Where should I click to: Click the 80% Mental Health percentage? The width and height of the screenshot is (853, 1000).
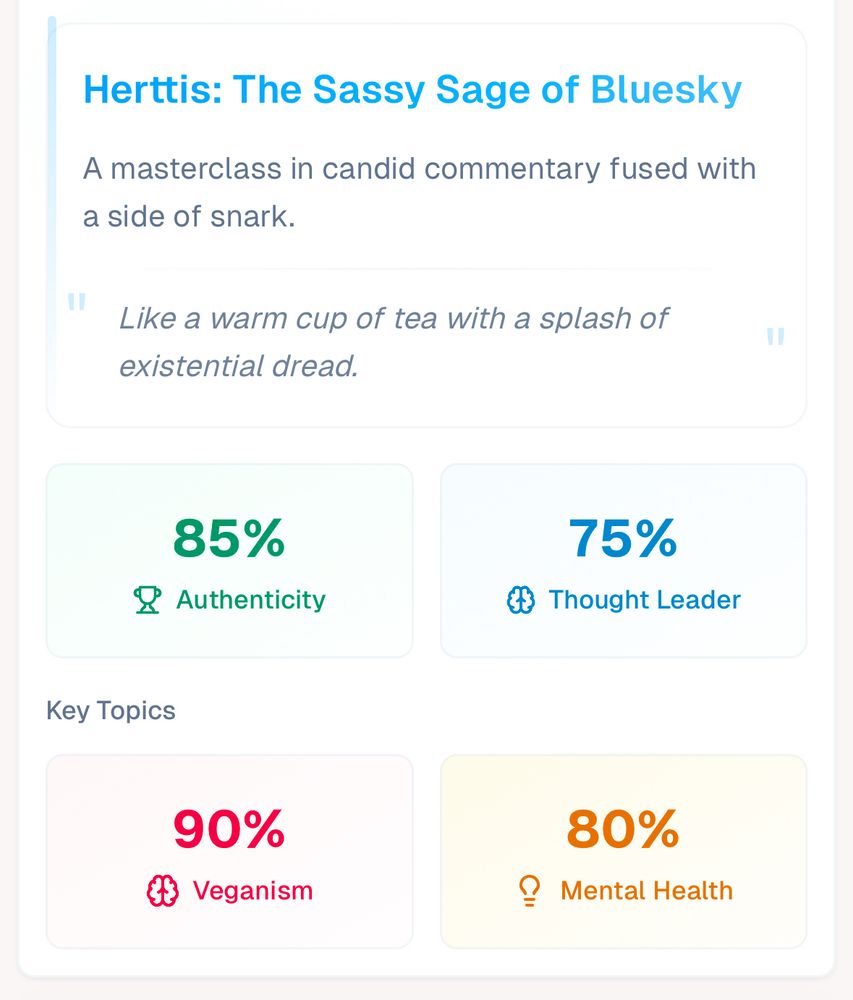(x=622, y=829)
